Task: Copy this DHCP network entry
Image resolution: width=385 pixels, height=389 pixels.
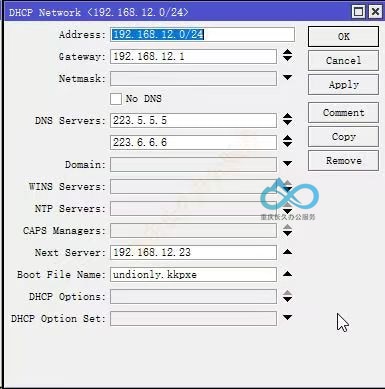Action: [x=343, y=136]
